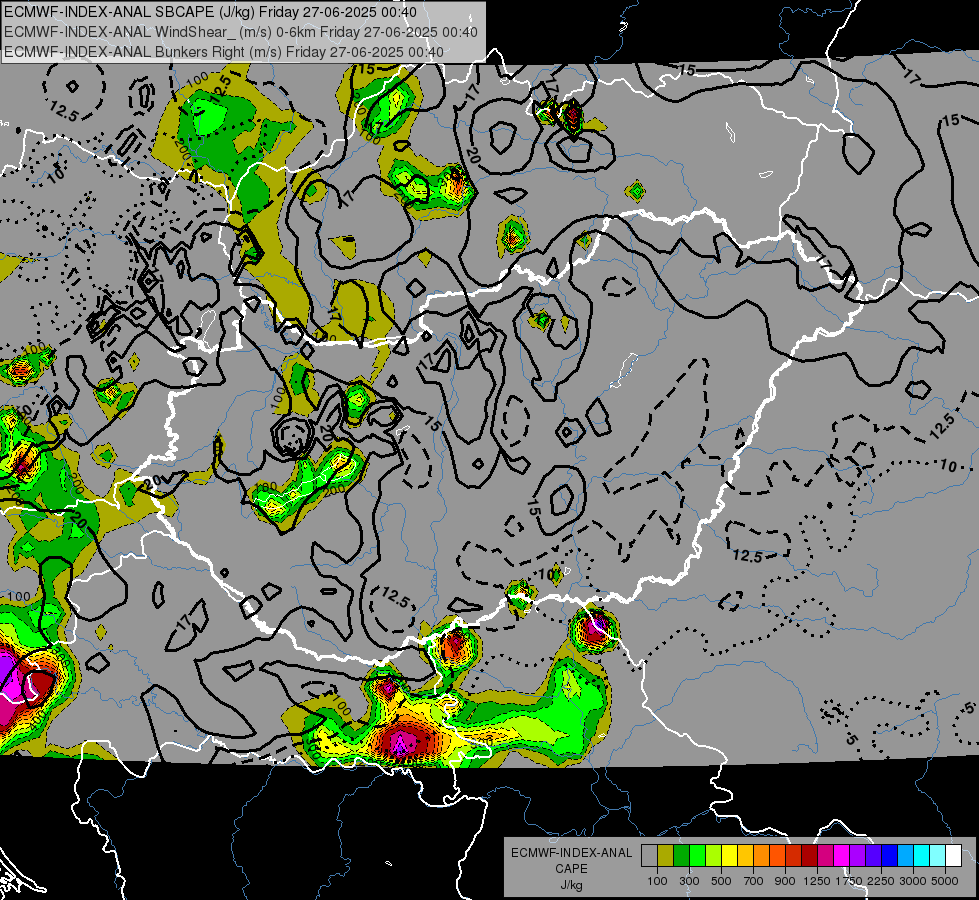This screenshot has height=900, width=979.
Task: Click the 1250 value under the colorbar
Action: 817,881
